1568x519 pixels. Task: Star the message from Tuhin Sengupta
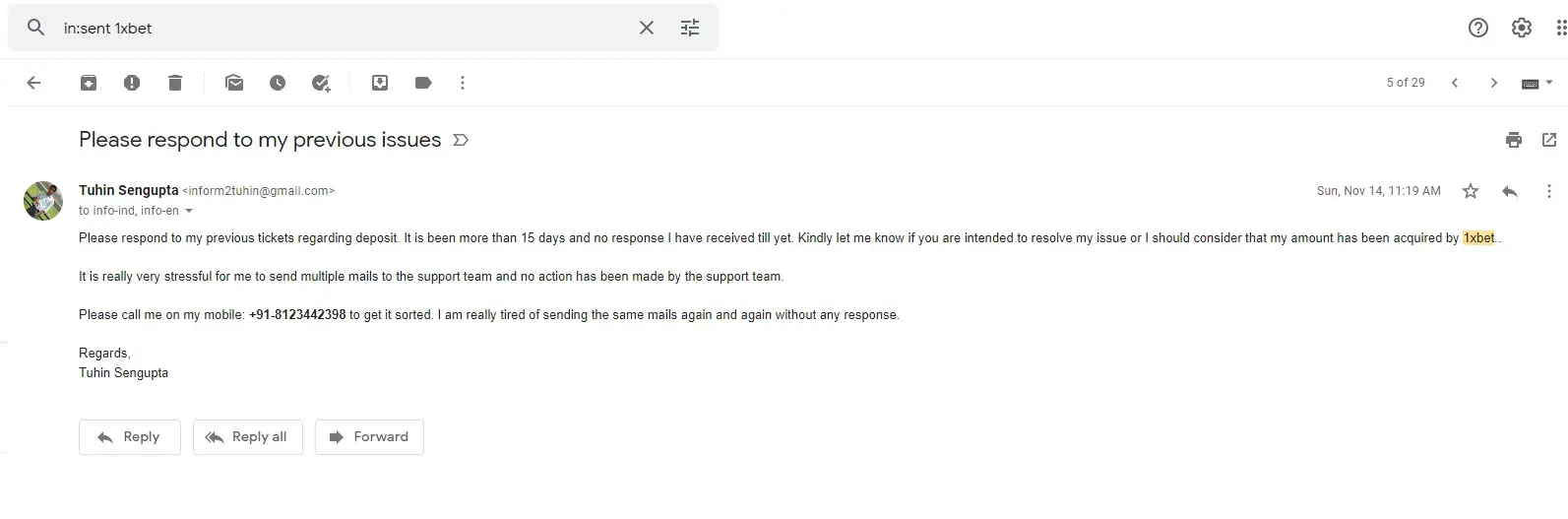[1471, 191]
